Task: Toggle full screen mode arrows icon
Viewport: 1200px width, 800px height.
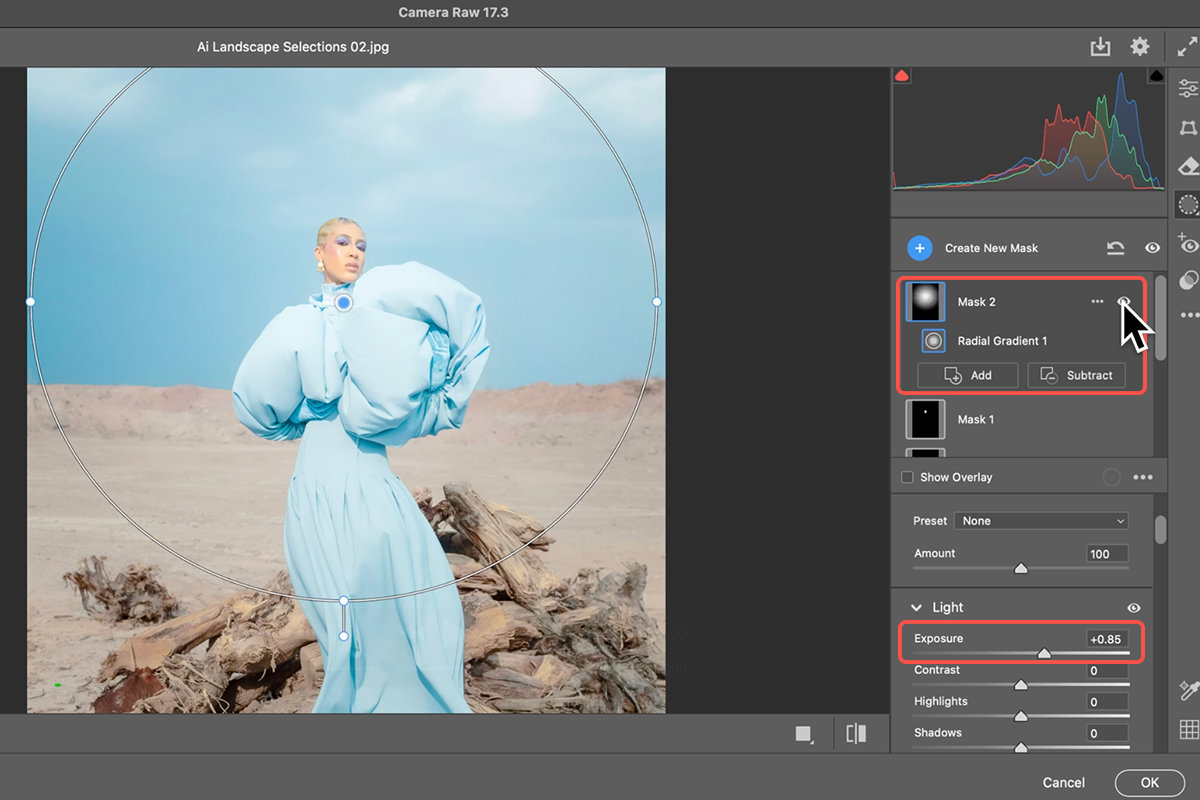Action: 1187,47
